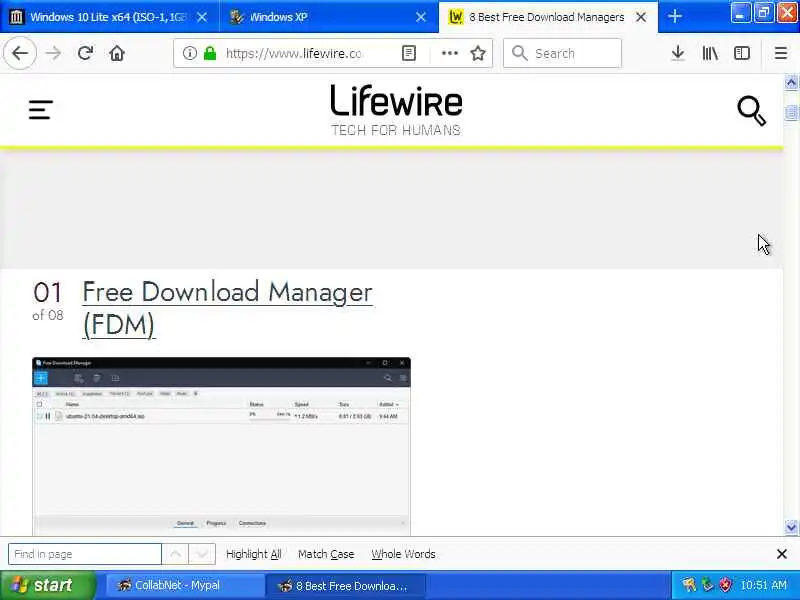The height and width of the screenshot is (600, 800).
Task: Focus the browser Search box
Action: (x=562, y=53)
